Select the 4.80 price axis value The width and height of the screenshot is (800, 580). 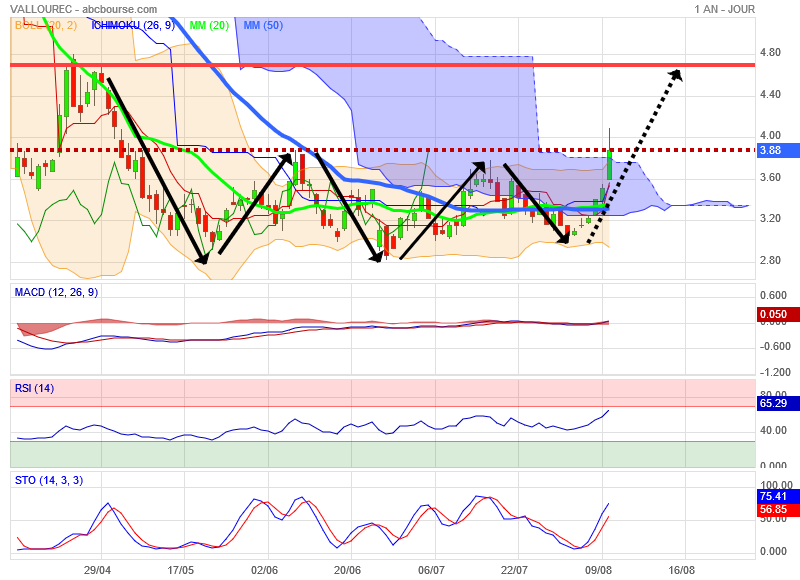(770, 52)
